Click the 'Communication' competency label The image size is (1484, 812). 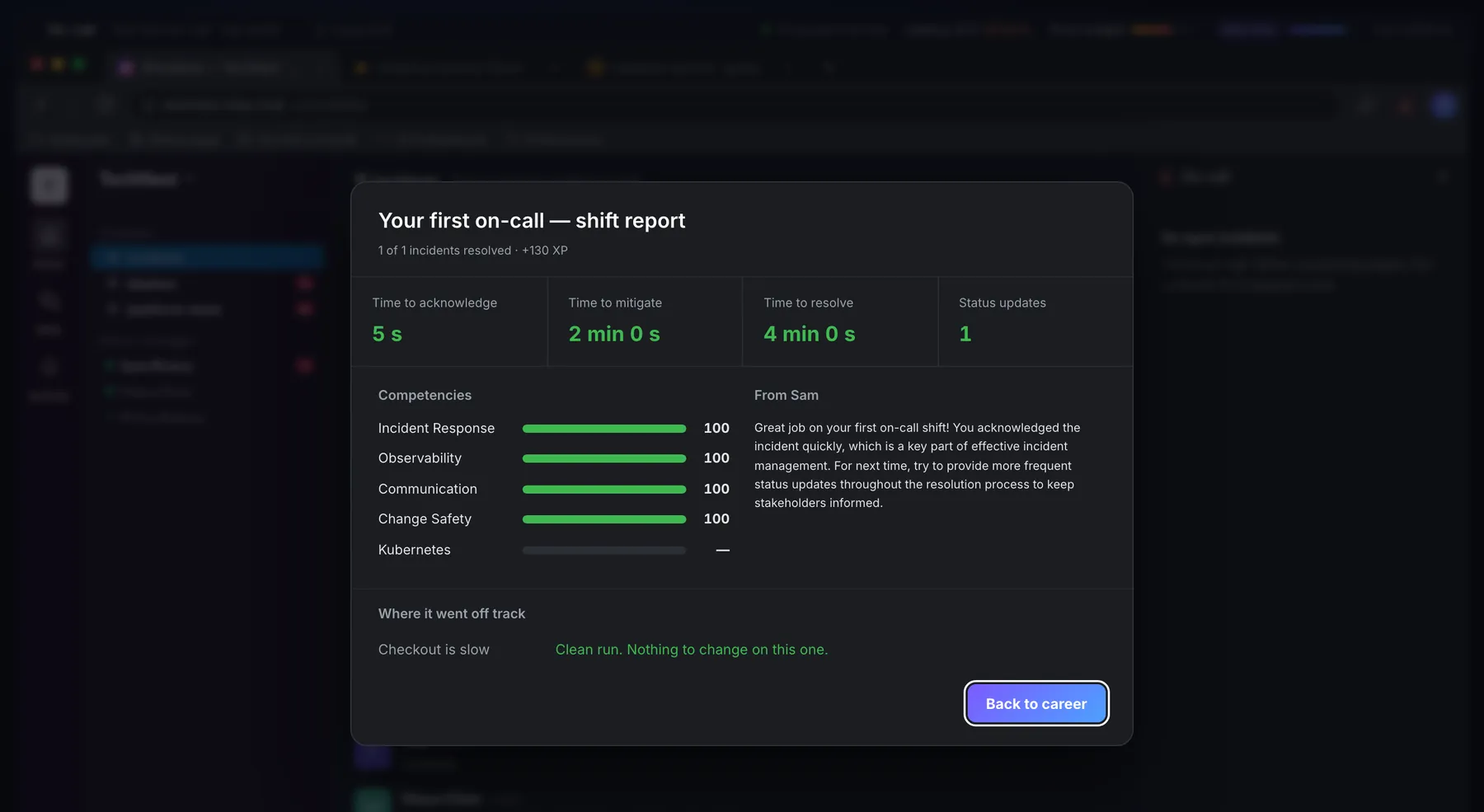(428, 489)
